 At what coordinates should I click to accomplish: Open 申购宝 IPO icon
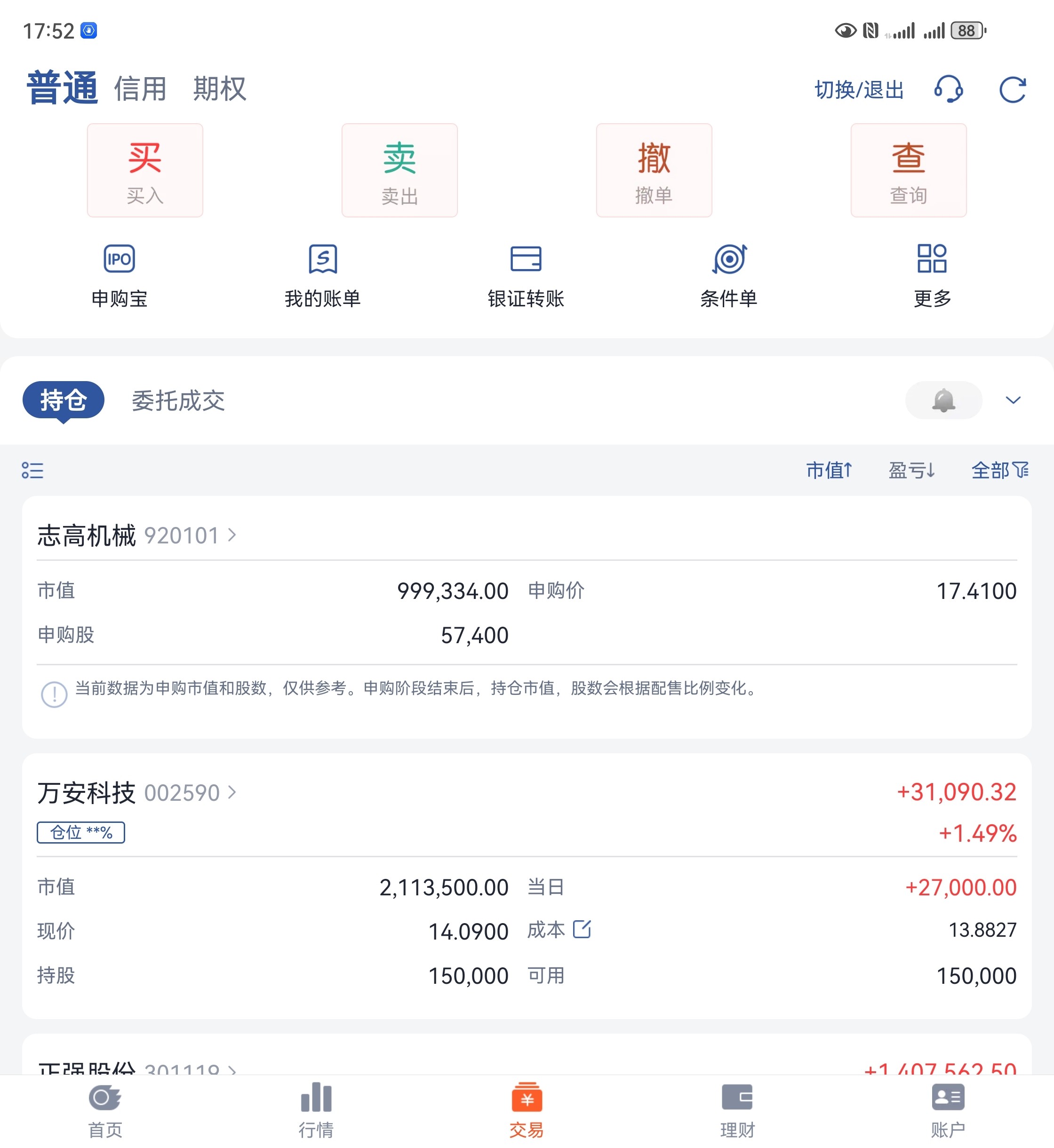pos(119,260)
